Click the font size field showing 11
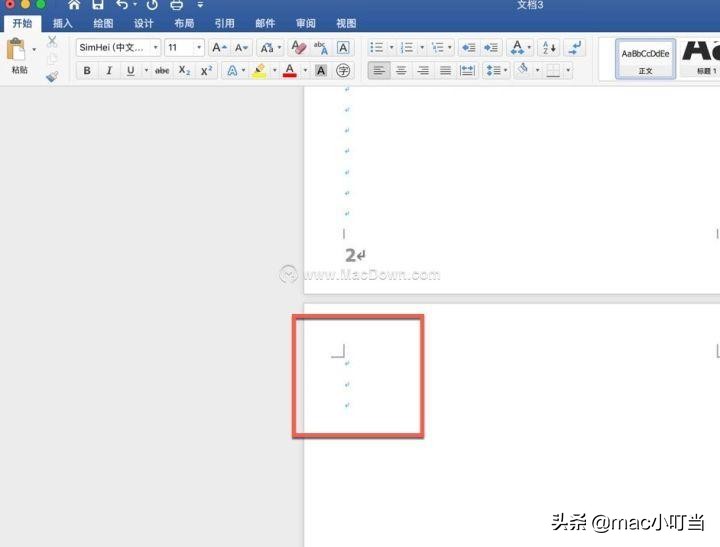 (x=180, y=47)
